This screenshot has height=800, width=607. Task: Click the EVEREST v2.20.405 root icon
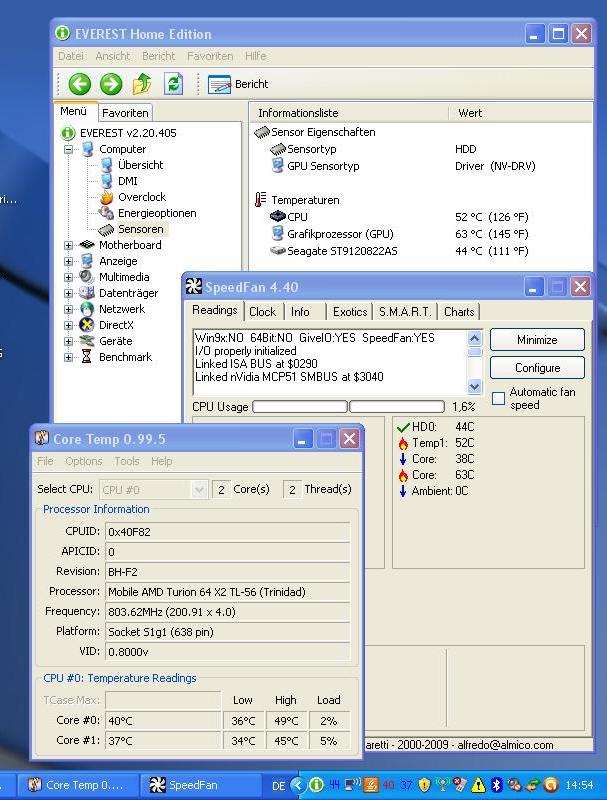[67, 133]
